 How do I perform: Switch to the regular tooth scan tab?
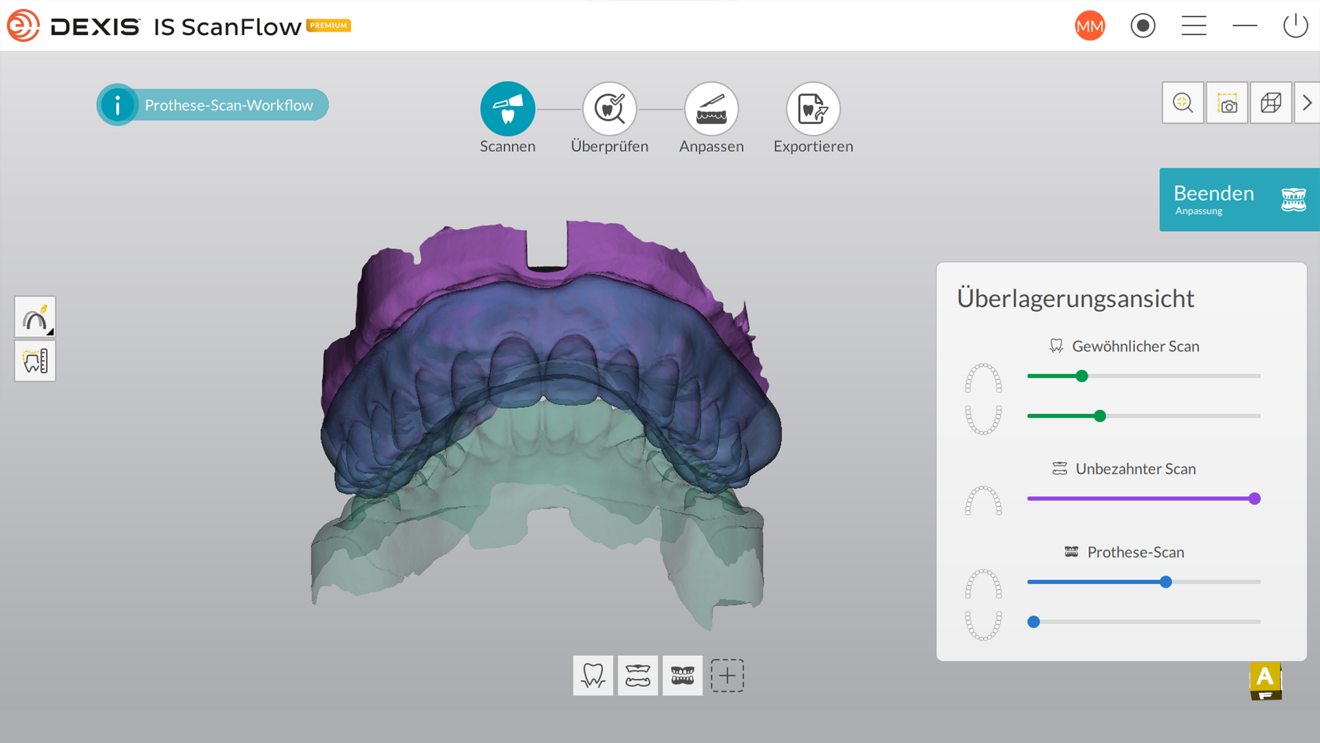593,676
